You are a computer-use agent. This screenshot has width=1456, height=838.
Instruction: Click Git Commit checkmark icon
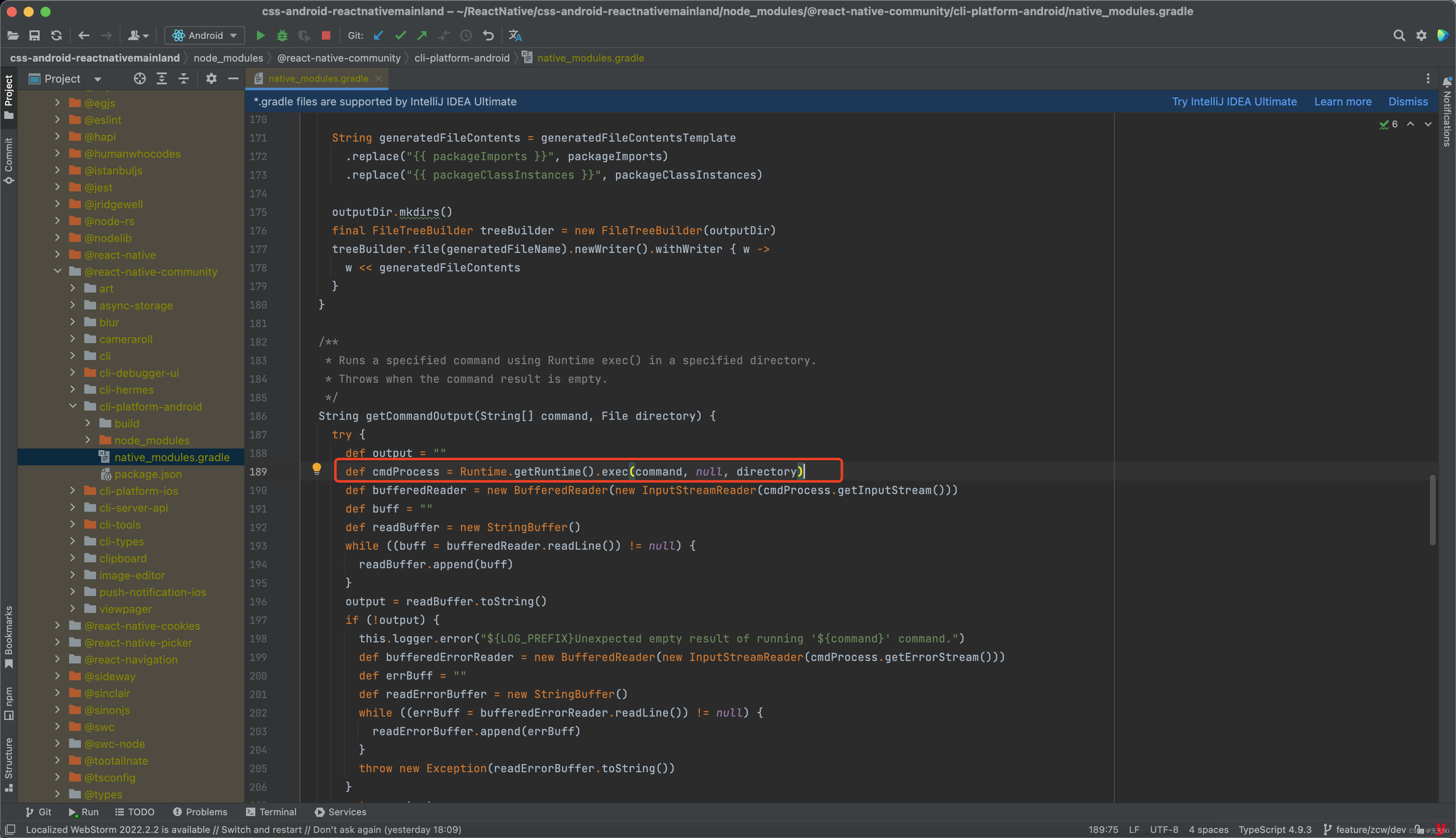(400, 36)
